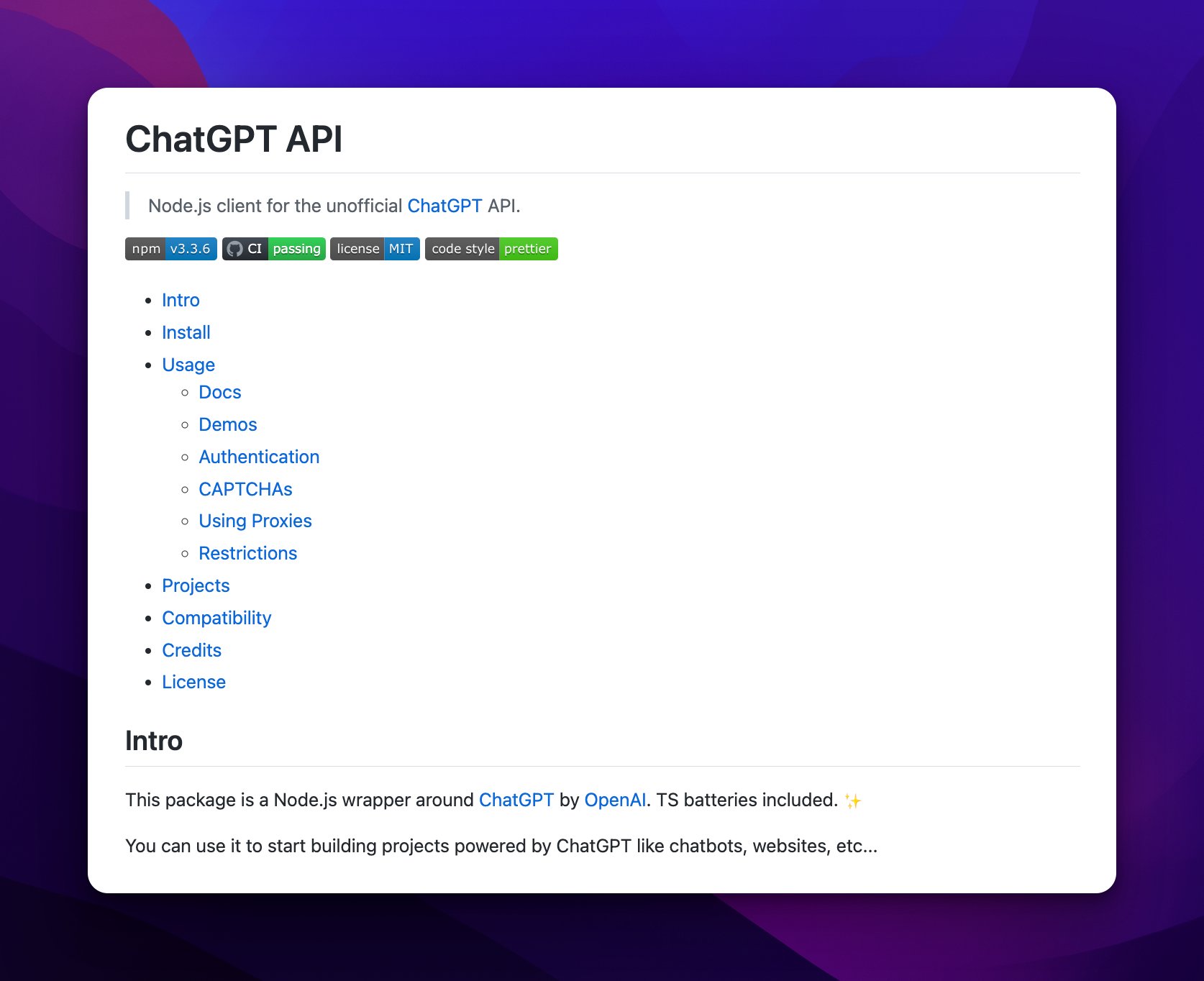Open the Projects section link
1204x981 pixels.
click(196, 585)
